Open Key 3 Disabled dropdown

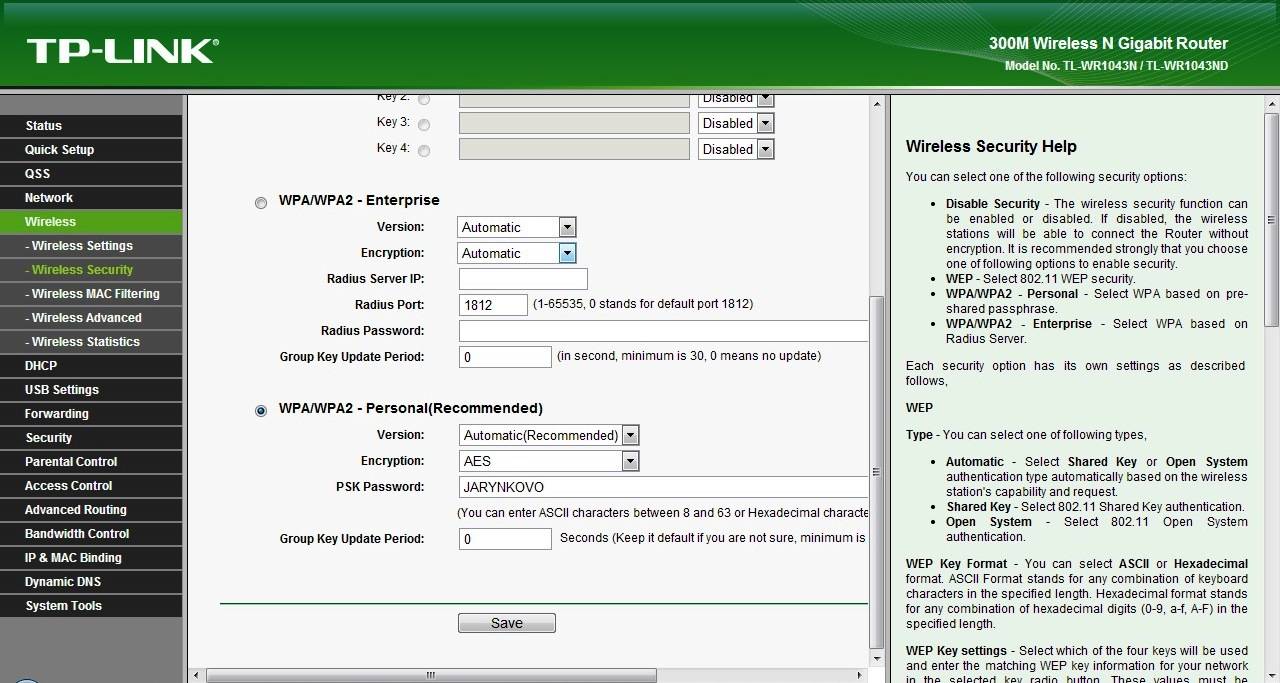737,123
